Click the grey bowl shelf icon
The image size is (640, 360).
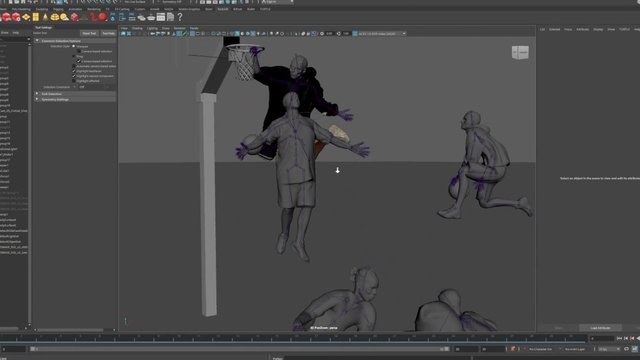(x=151, y=17)
